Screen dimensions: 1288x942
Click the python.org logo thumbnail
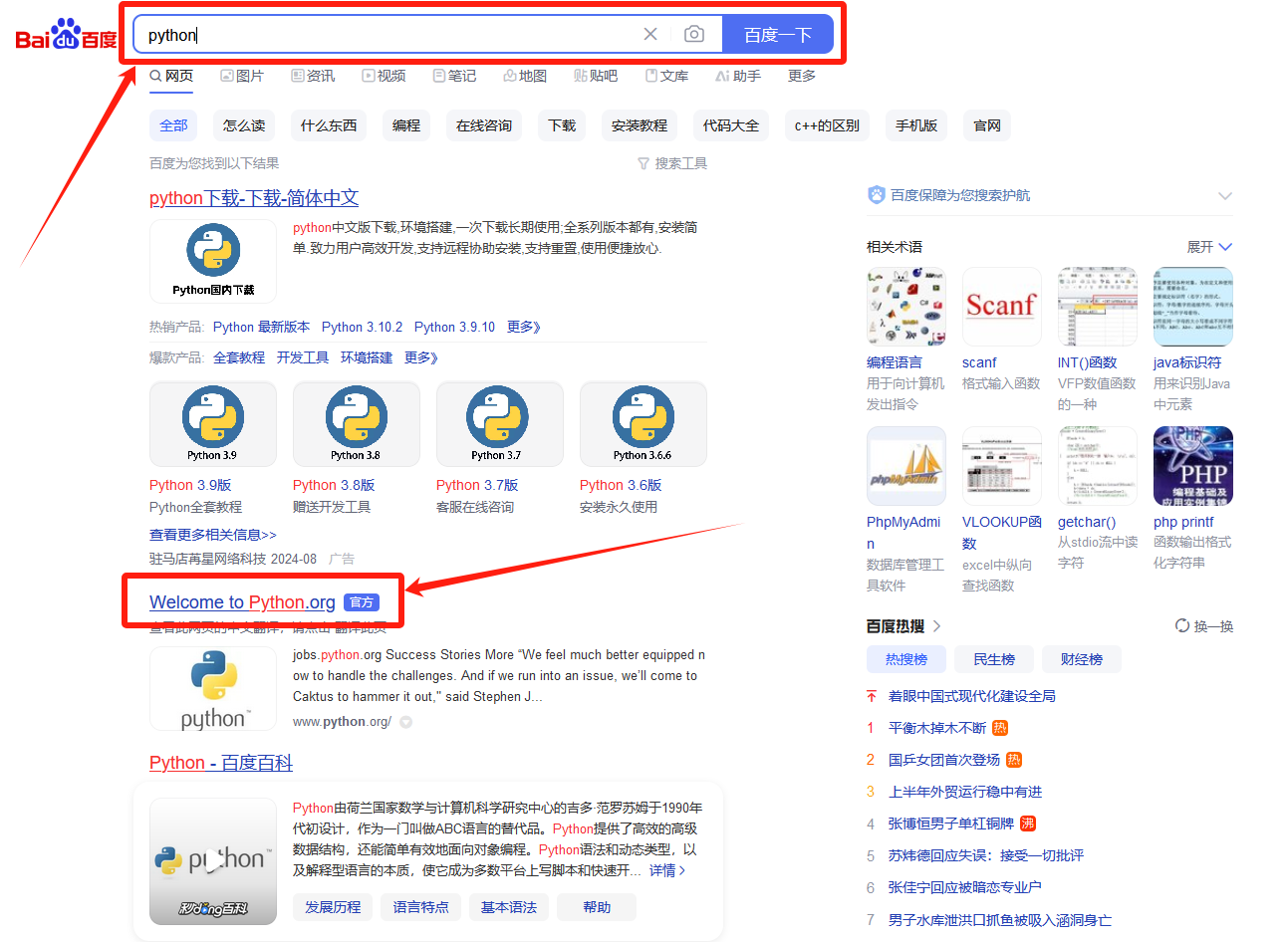pyautogui.click(x=213, y=689)
